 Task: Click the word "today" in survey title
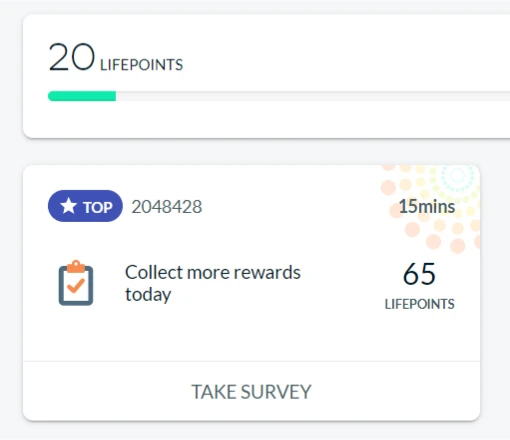148,295
